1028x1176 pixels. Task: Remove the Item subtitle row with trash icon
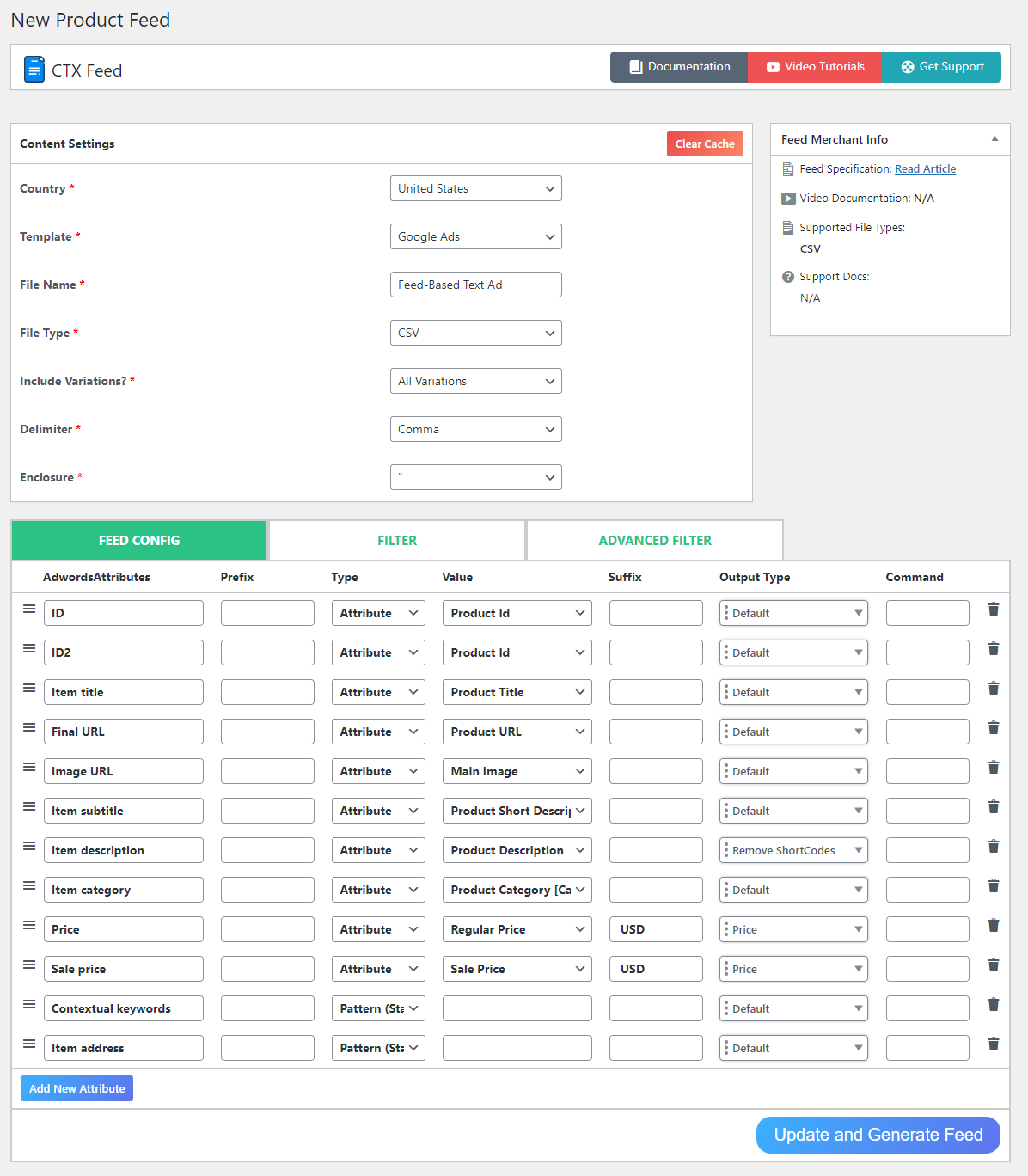(x=994, y=806)
